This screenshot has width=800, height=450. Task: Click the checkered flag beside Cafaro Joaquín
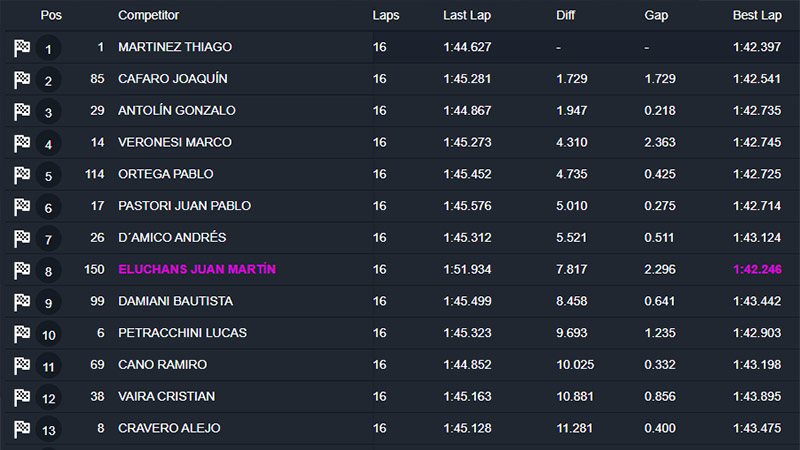point(22,80)
